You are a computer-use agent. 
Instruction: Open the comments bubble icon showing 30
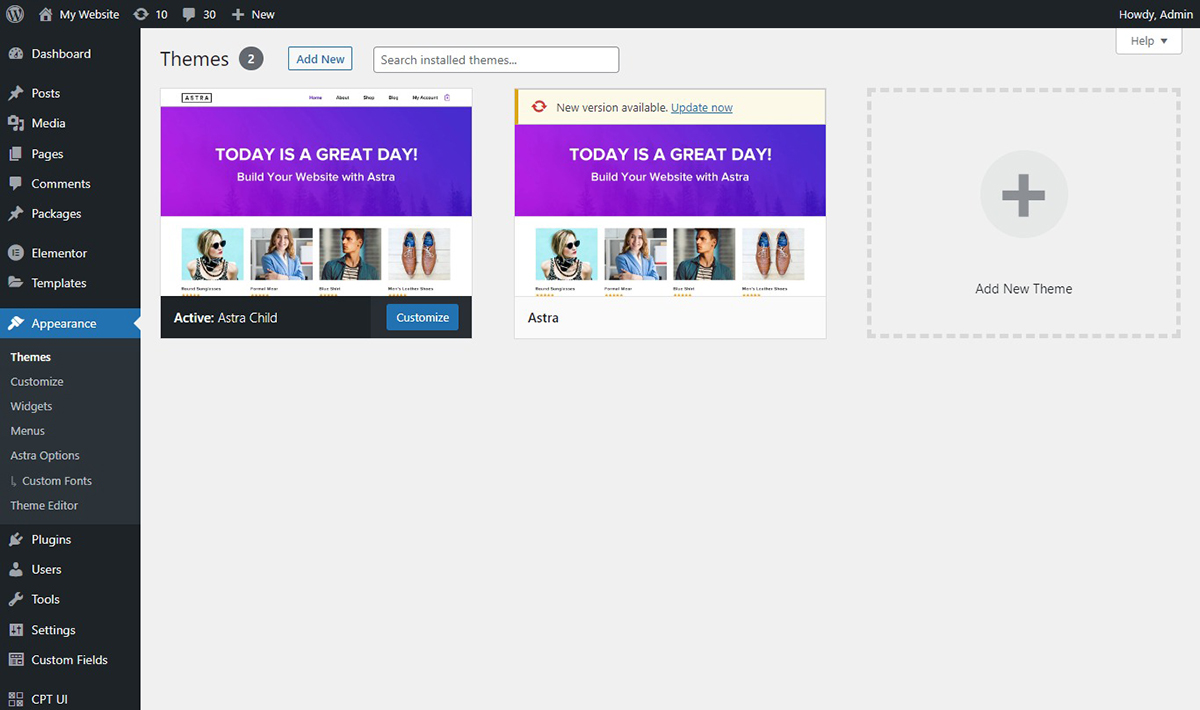(188, 14)
